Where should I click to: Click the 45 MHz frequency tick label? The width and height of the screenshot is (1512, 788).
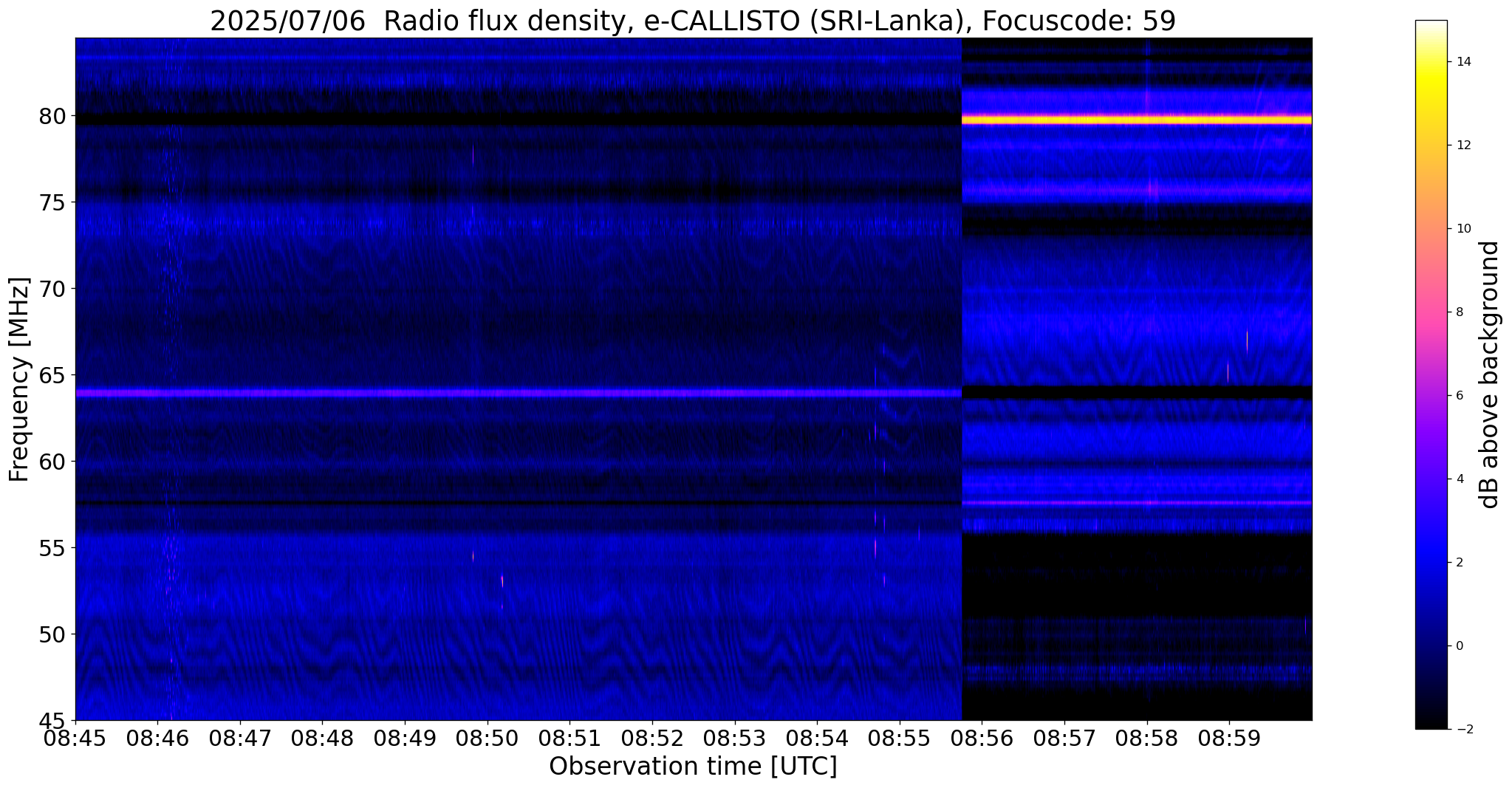(x=52, y=720)
